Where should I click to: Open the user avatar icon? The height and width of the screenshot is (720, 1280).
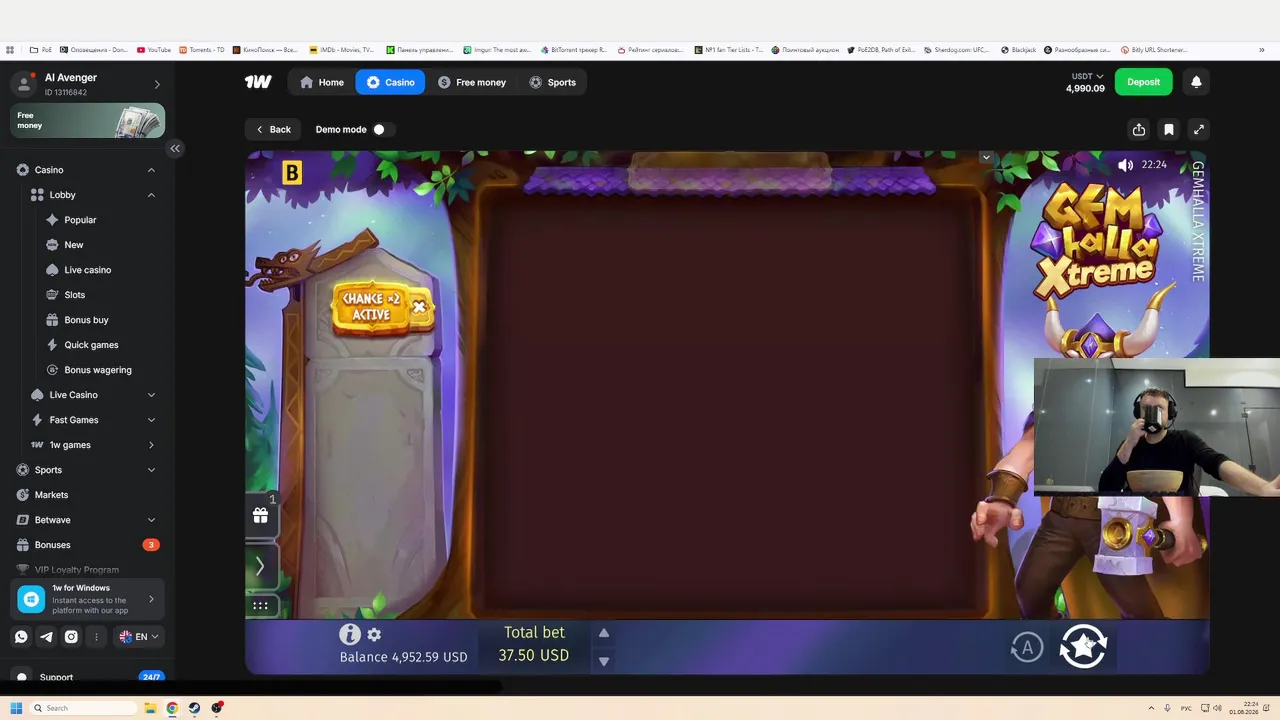click(24, 84)
